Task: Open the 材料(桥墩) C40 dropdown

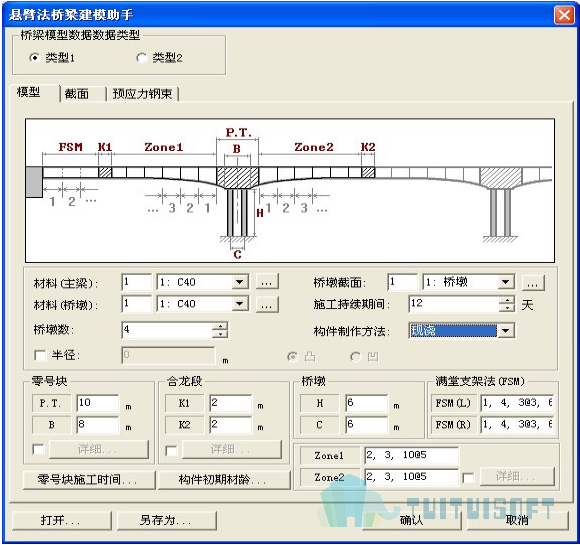Action: point(240,304)
